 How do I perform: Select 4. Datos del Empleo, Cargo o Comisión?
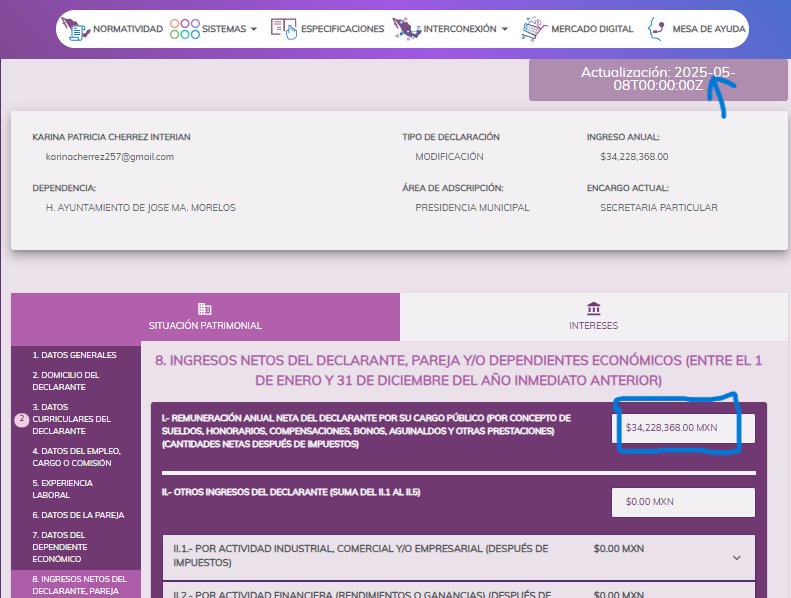72,457
